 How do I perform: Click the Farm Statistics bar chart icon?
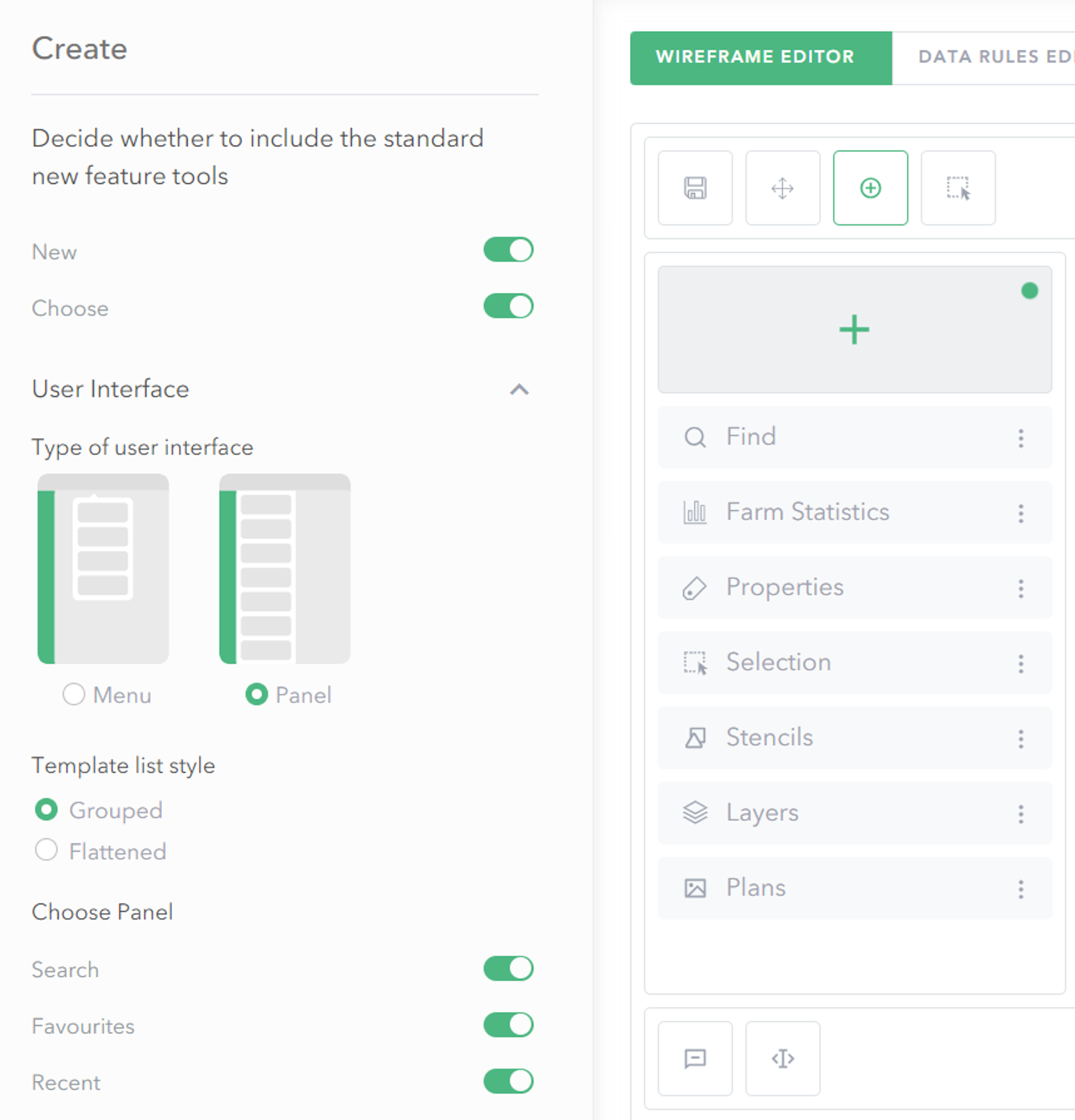tap(695, 513)
